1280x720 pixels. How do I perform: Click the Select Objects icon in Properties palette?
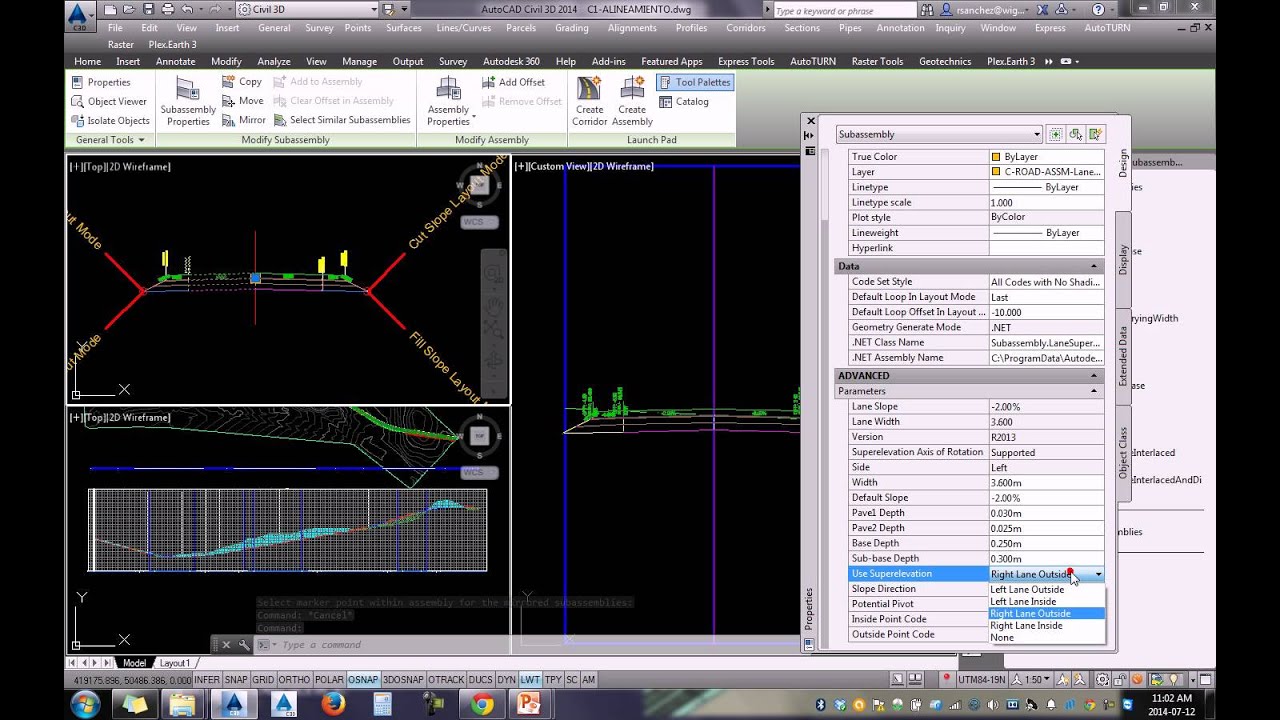coord(1075,134)
